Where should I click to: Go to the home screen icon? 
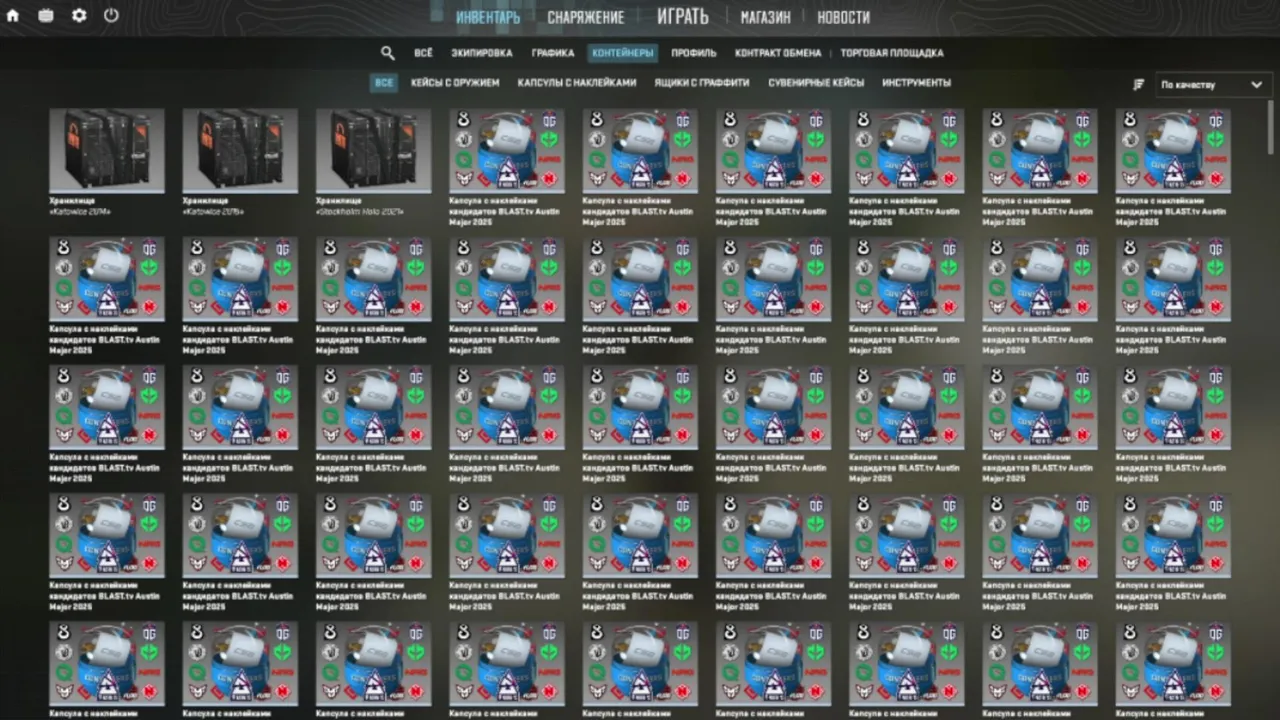pos(13,16)
